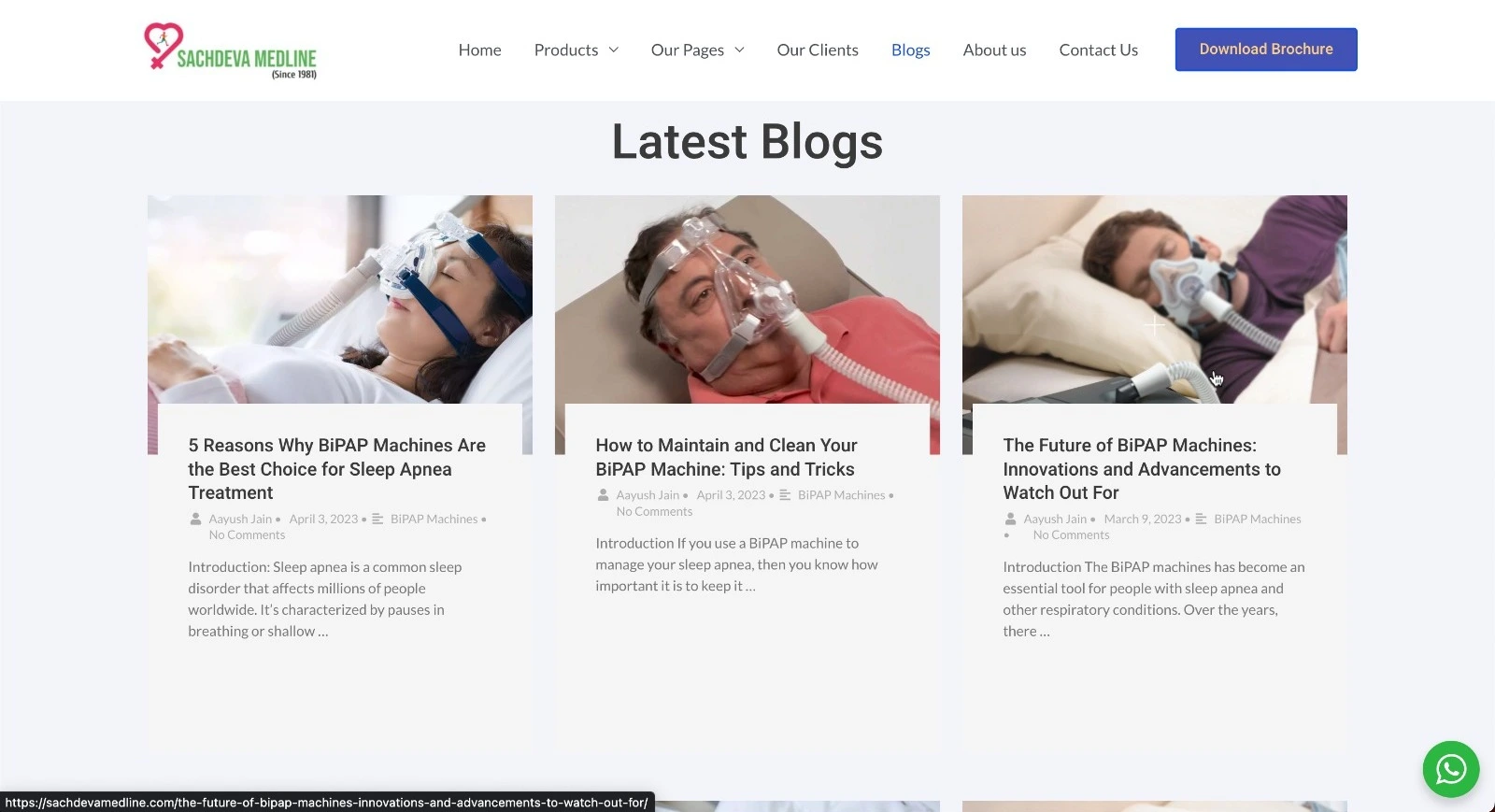Open thumbnail of man sleeping with BiPAP mask on pillow
Image resolution: width=1495 pixels, height=812 pixels.
tap(1155, 299)
